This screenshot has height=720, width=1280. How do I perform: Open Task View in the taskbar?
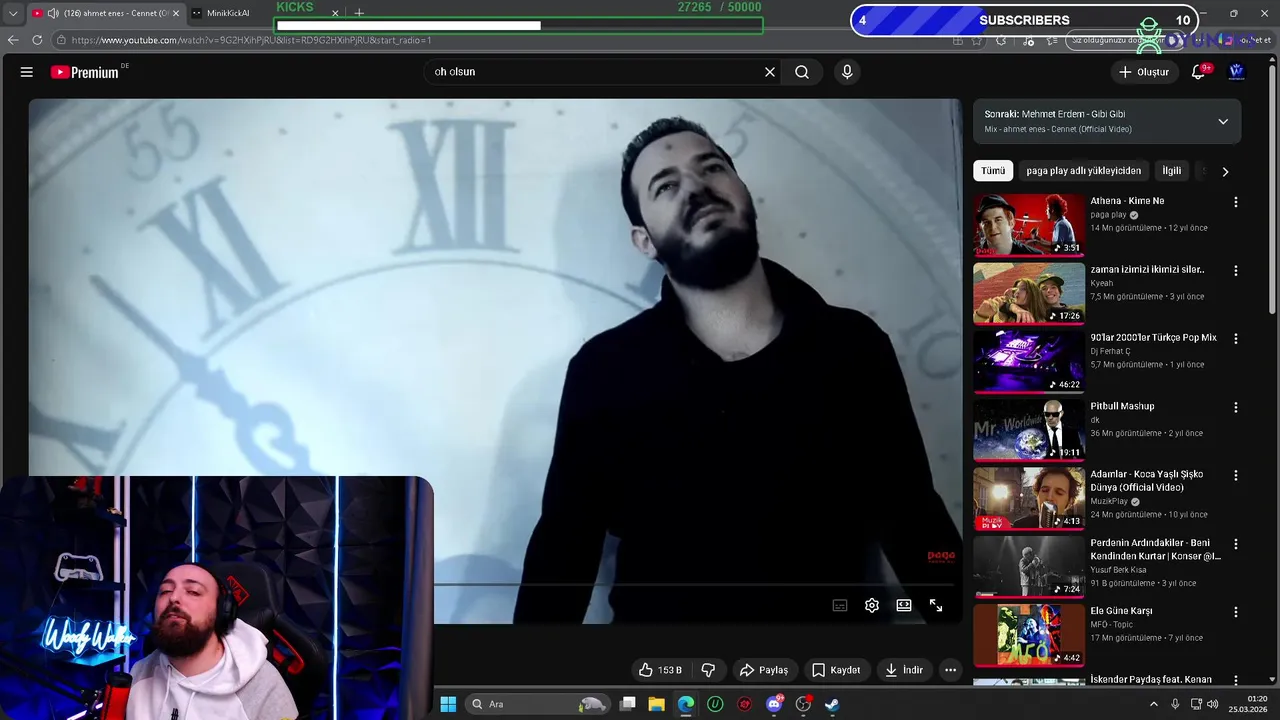tap(628, 704)
